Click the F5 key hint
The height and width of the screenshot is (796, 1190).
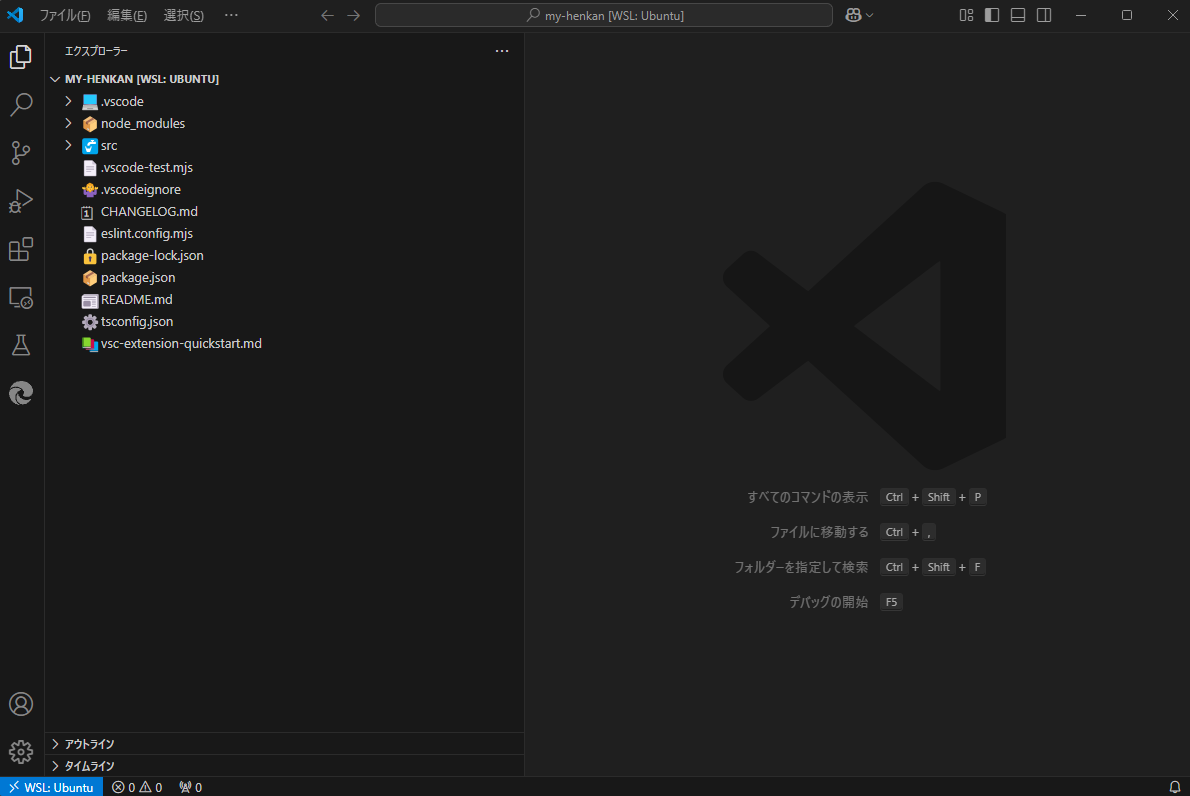click(891, 602)
